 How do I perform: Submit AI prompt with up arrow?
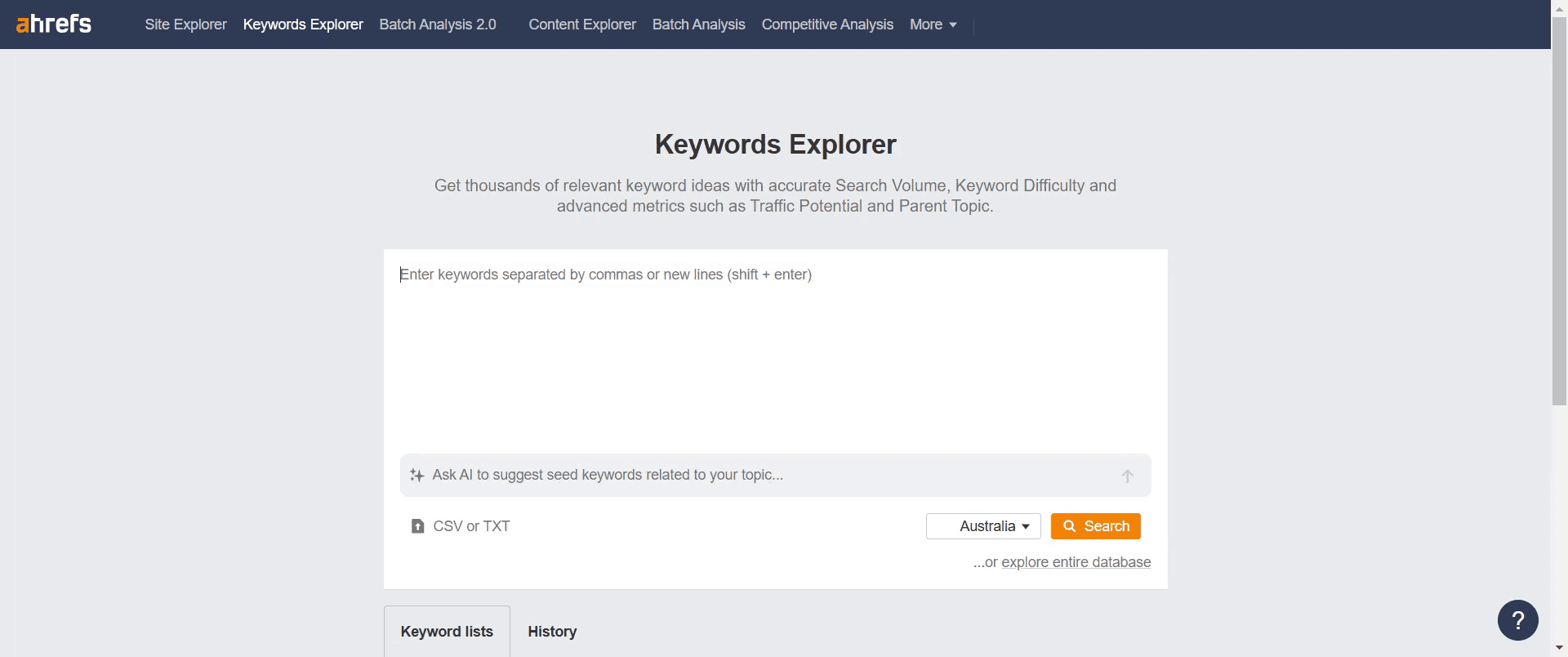tap(1127, 476)
